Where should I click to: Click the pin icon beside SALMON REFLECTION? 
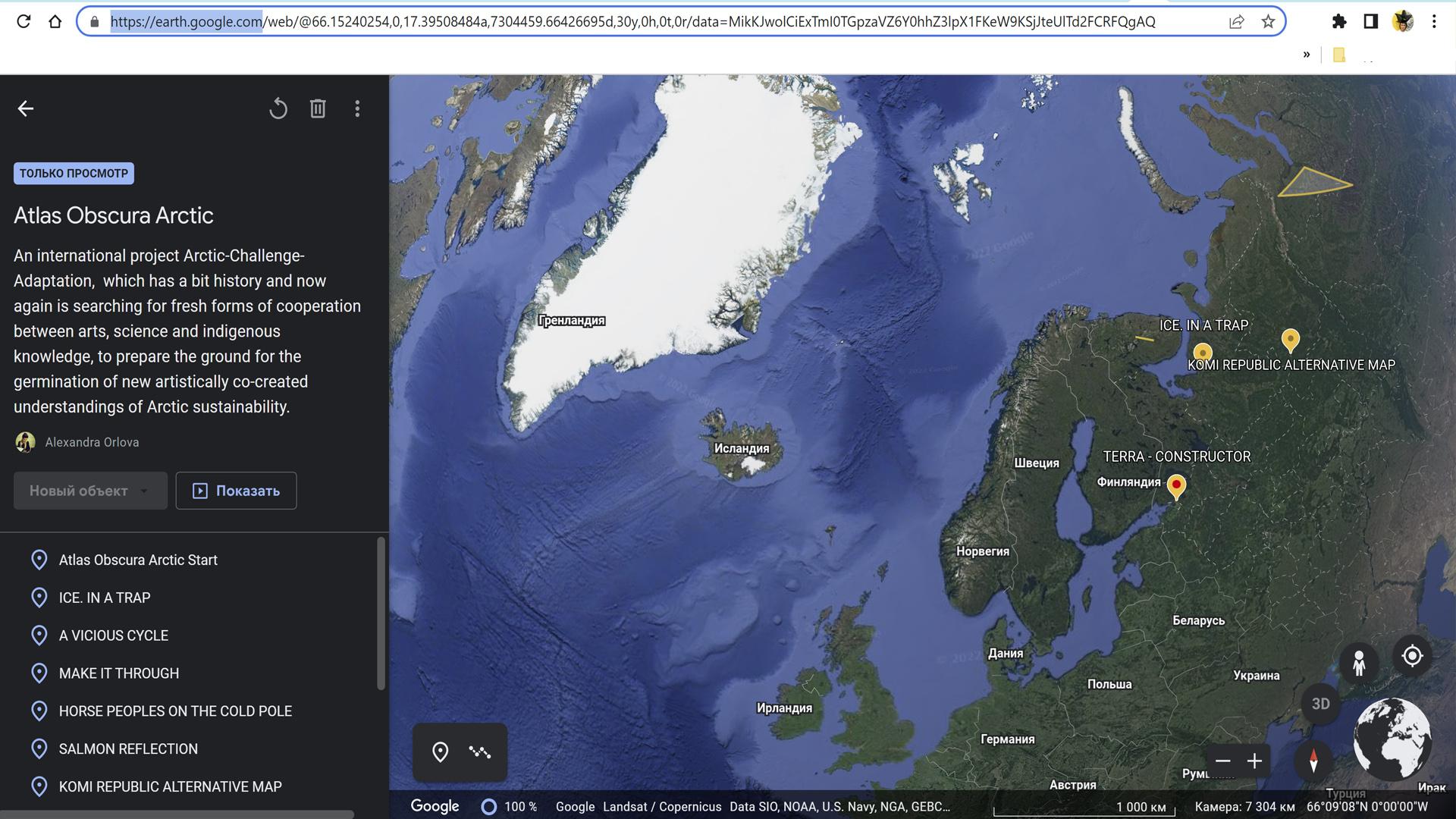(39, 749)
